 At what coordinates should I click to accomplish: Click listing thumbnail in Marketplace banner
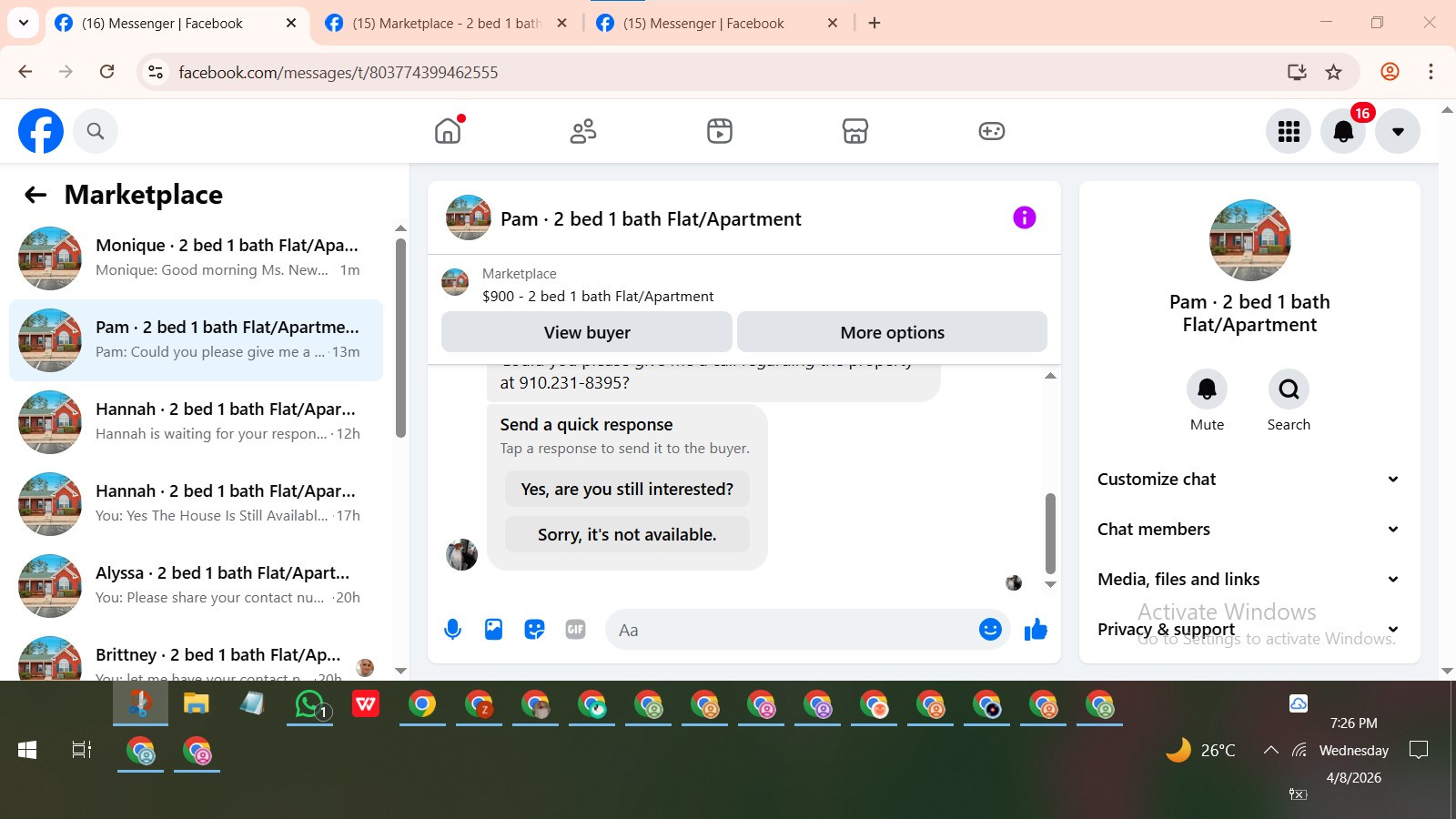[x=455, y=282]
